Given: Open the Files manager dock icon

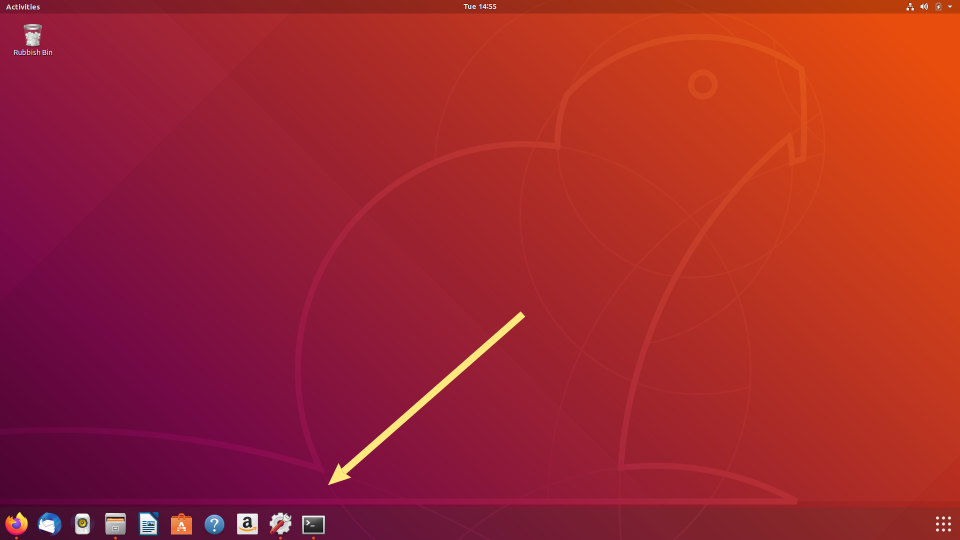Looking at the screenshot, I should pos(115,524).
